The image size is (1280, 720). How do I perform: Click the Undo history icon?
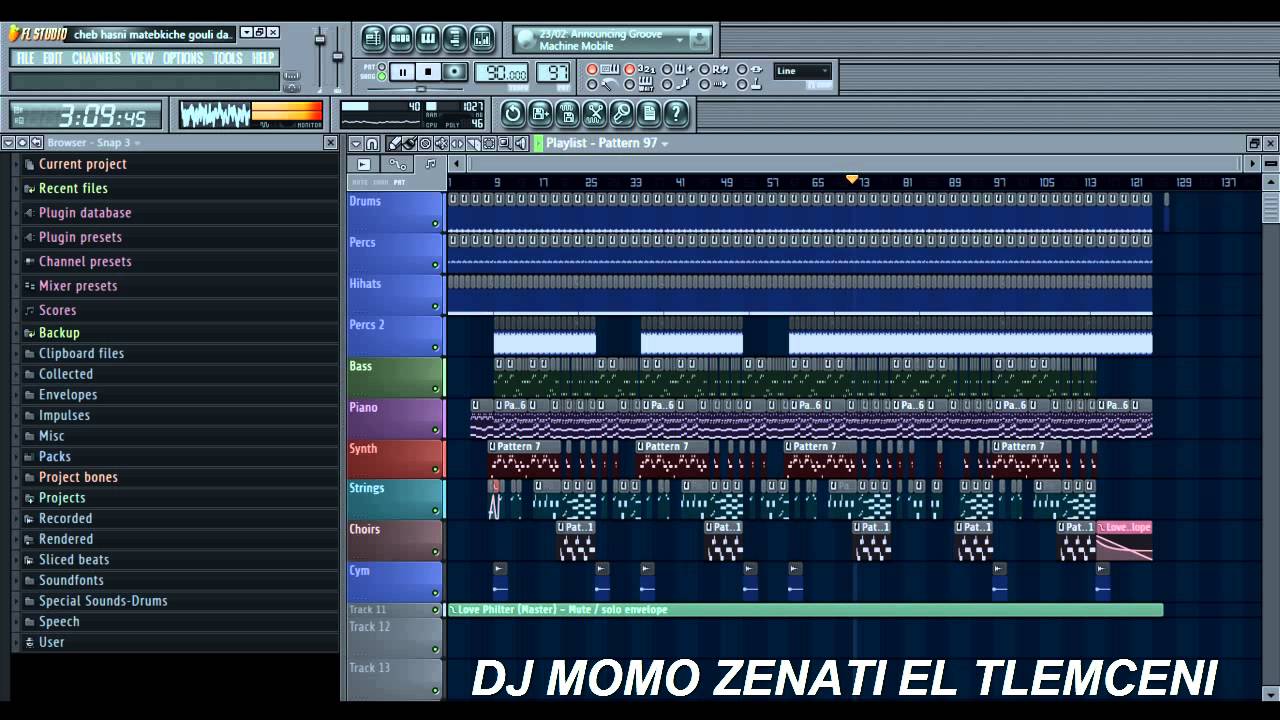pos(512,113)
